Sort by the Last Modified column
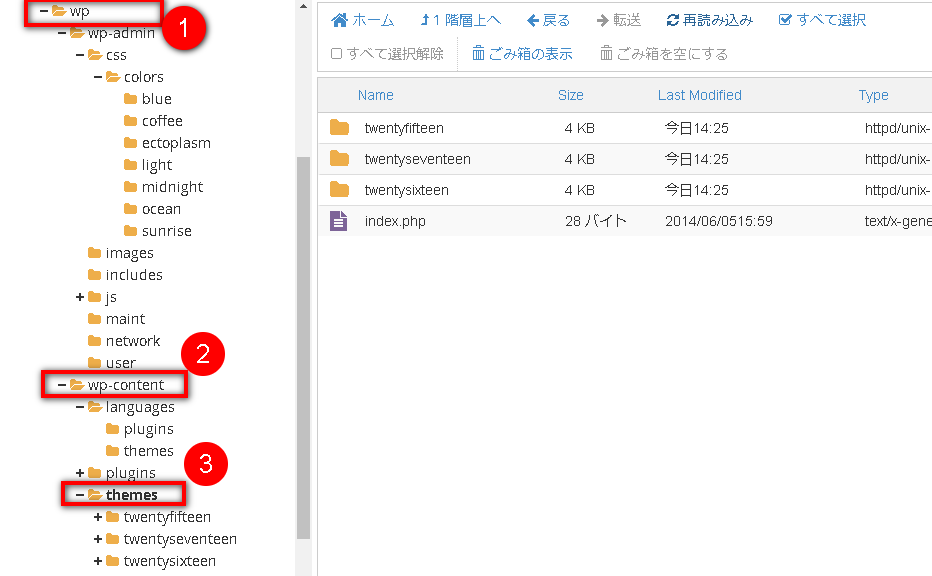932x576 pixels. pos(700,95)
